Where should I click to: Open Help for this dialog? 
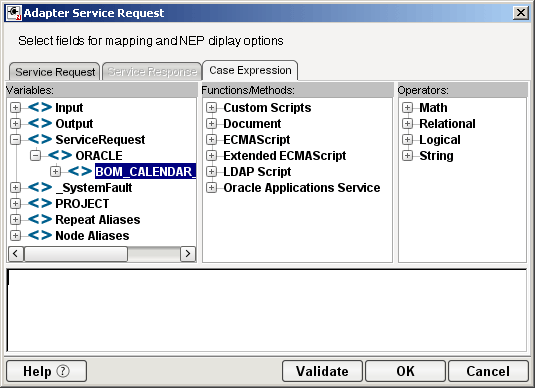[x=46, y=371]
